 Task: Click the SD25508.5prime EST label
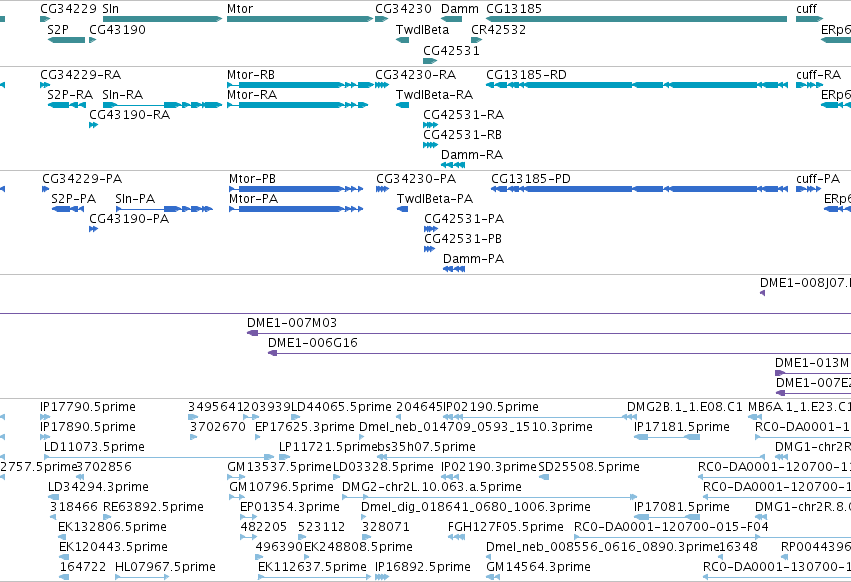(x=589, y=467)
